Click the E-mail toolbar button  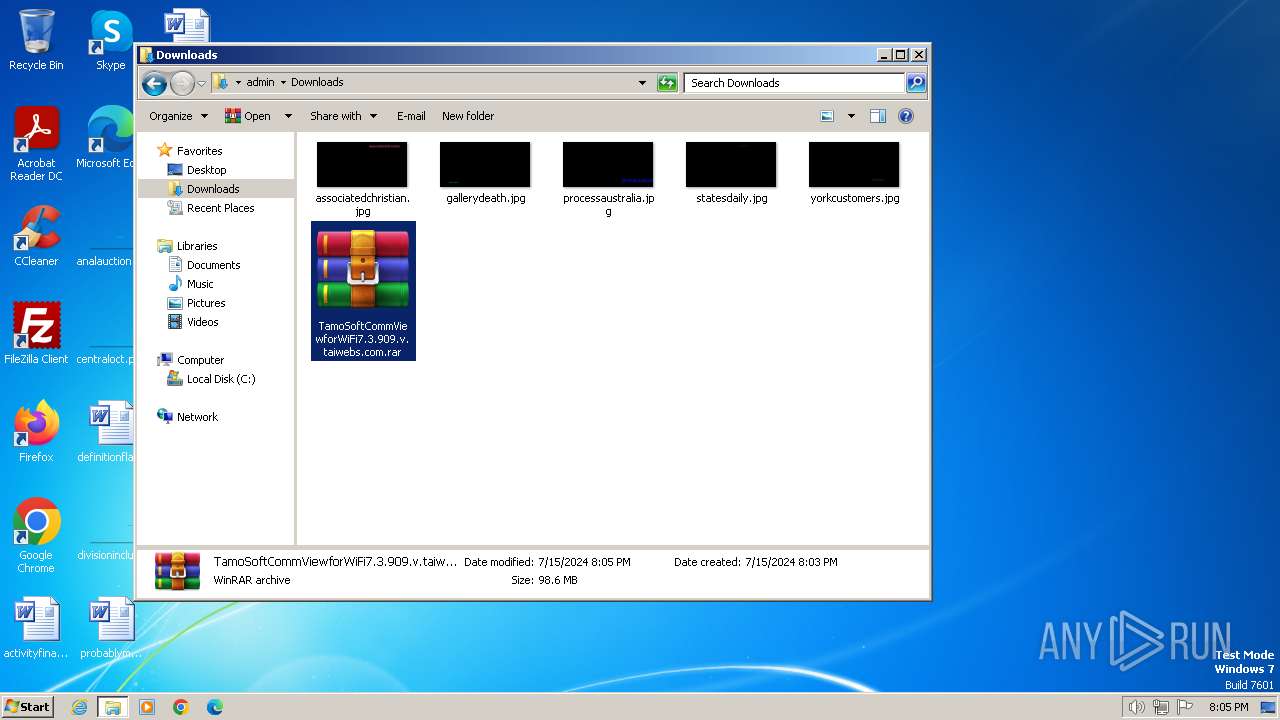(411, 116)
